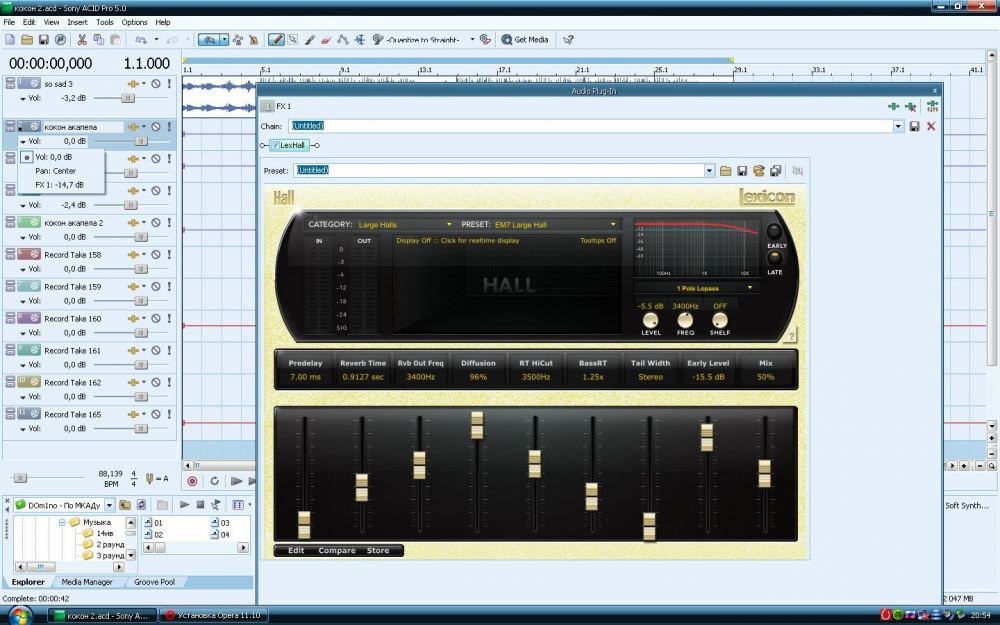
Task: Open the Insert menu
Action: [x=77, y=22]
